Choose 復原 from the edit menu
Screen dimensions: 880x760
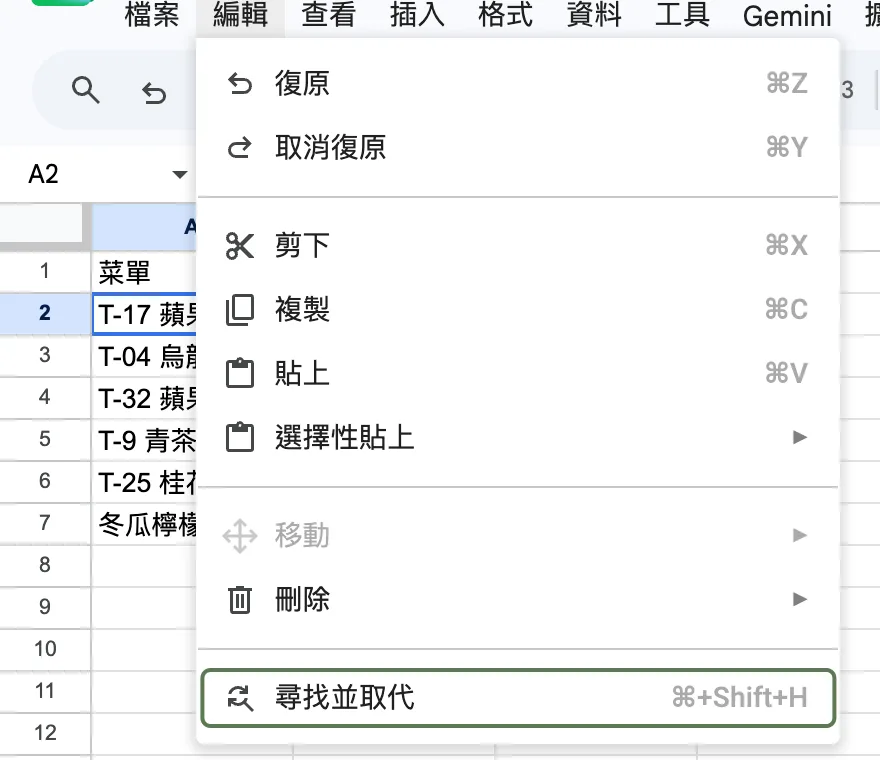[518, 84]
